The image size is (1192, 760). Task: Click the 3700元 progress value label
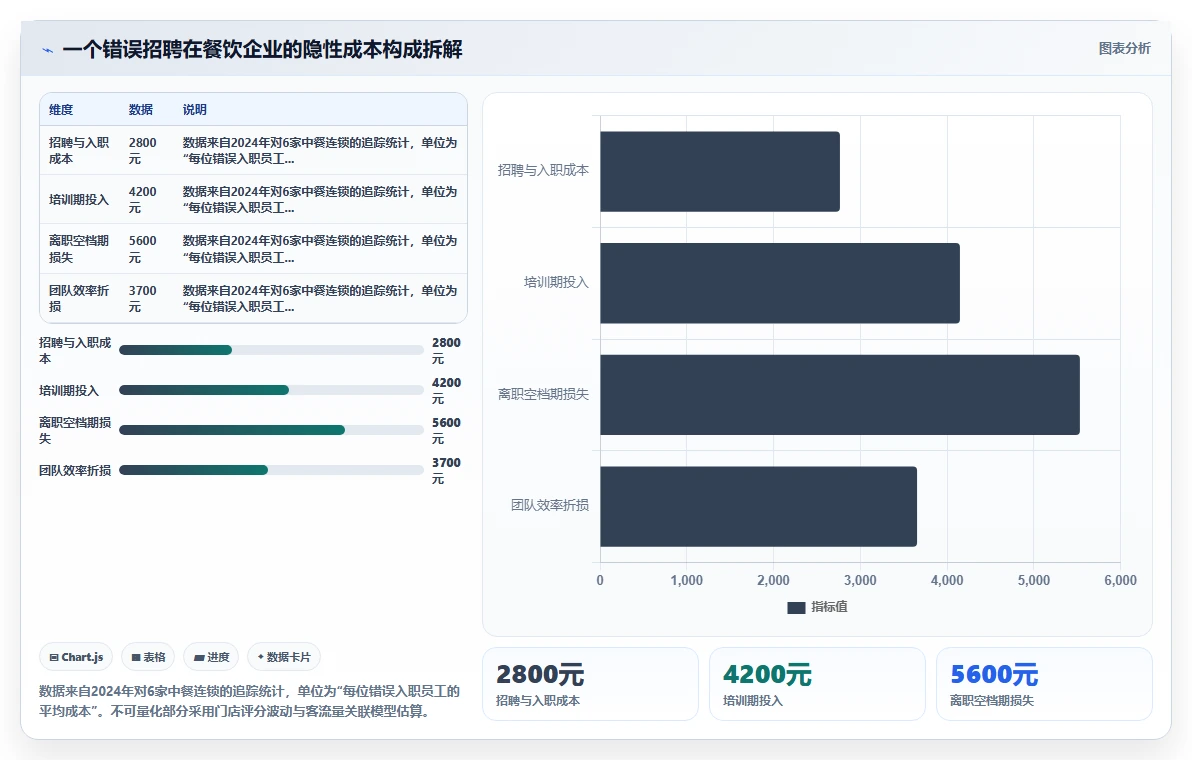click(446, 470)
